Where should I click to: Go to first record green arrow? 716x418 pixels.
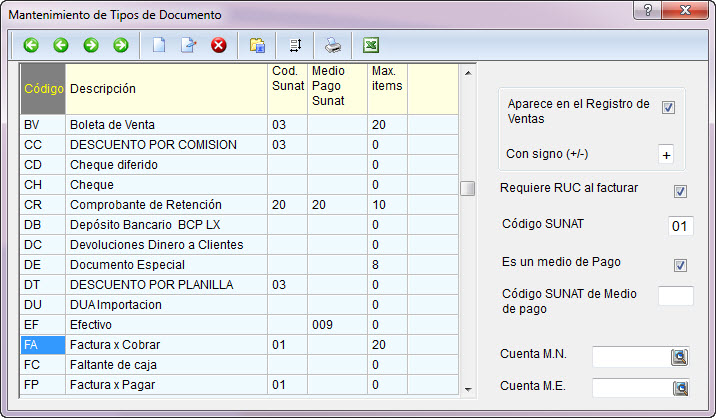coord(30,45)
